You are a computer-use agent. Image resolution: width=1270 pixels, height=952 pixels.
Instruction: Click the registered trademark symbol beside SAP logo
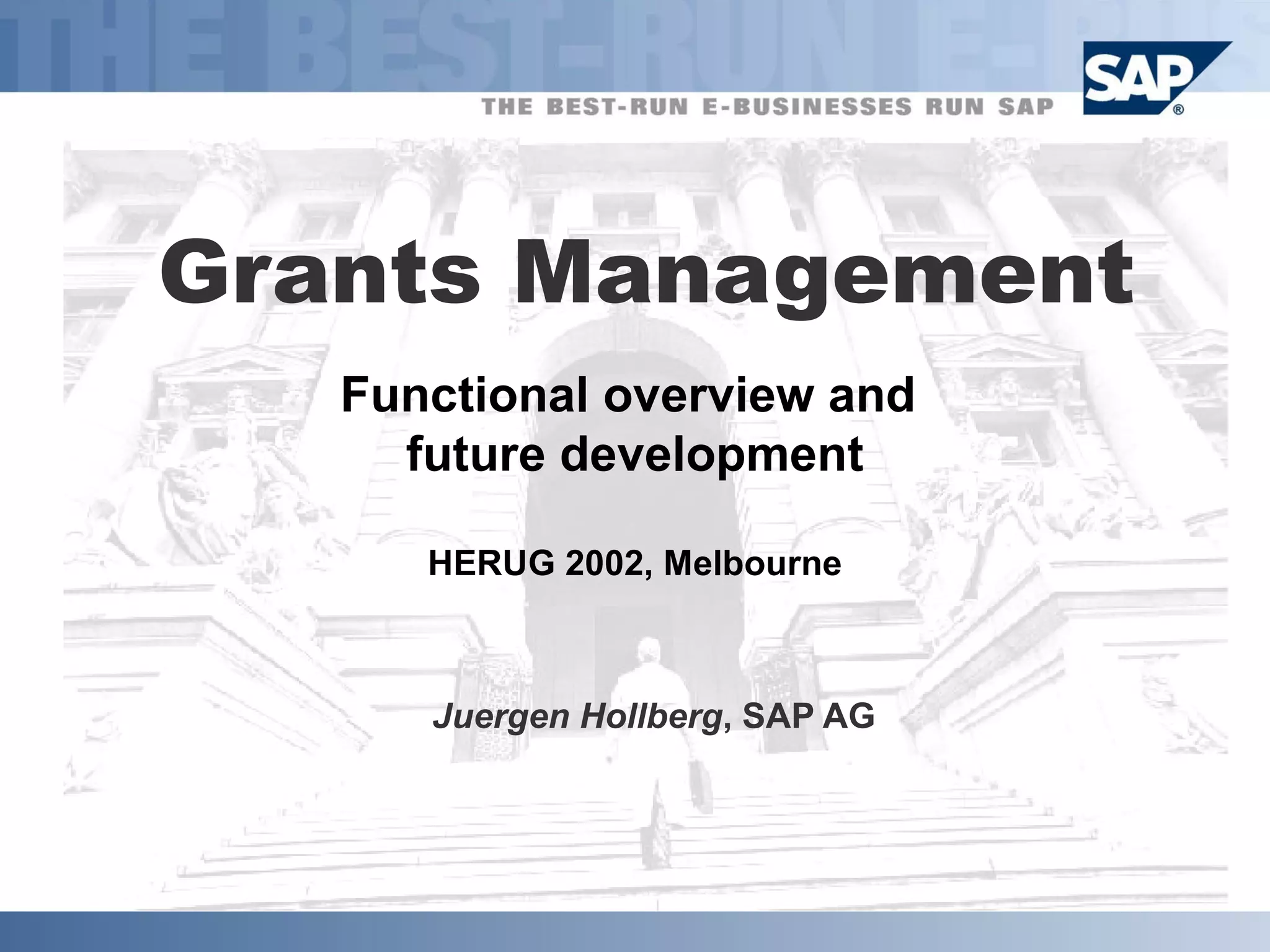point(1178,110)
